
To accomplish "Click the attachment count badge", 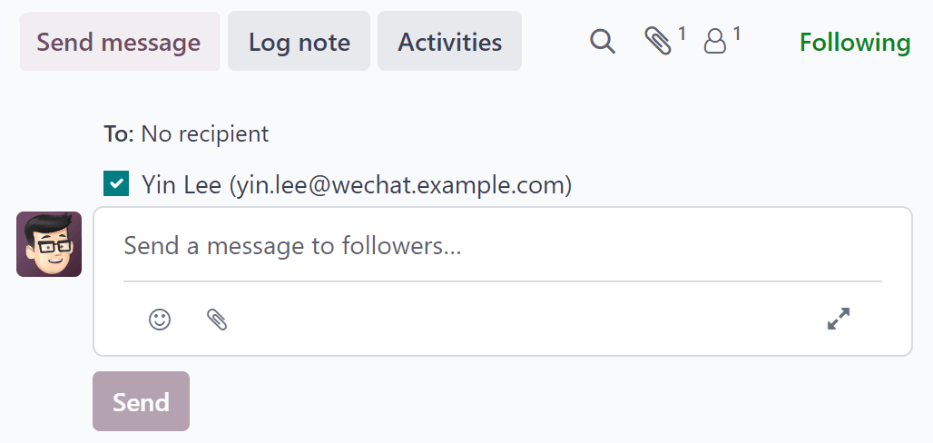I will (x=682, y=34).
